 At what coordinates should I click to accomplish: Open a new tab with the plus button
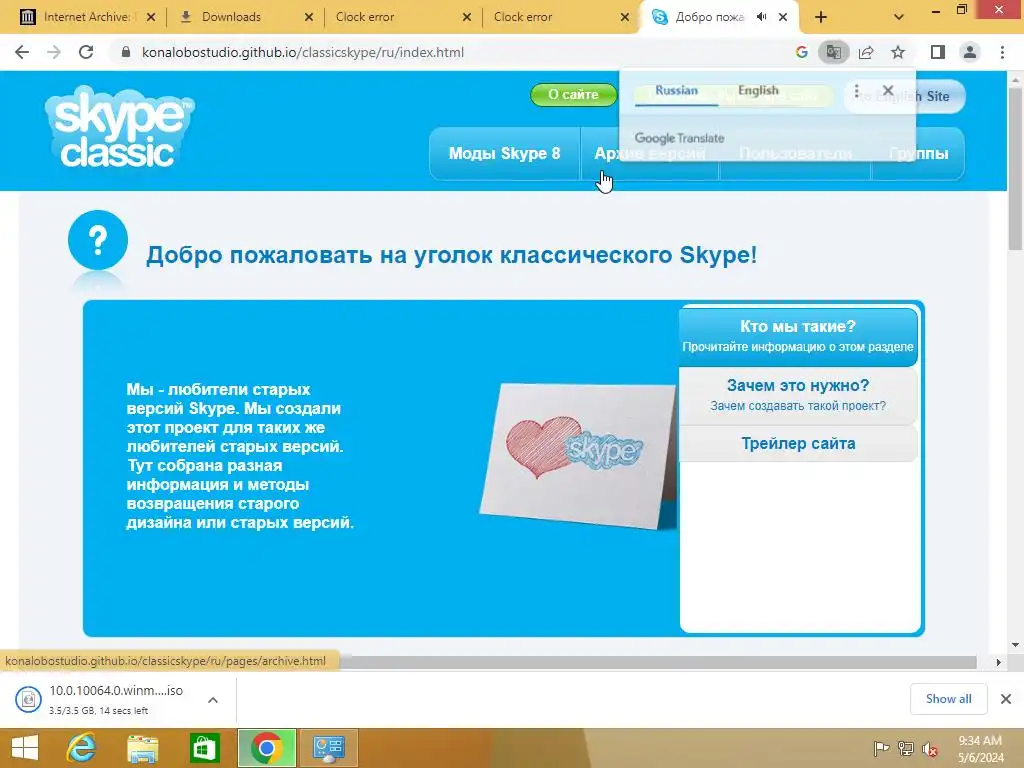point(821,17)
